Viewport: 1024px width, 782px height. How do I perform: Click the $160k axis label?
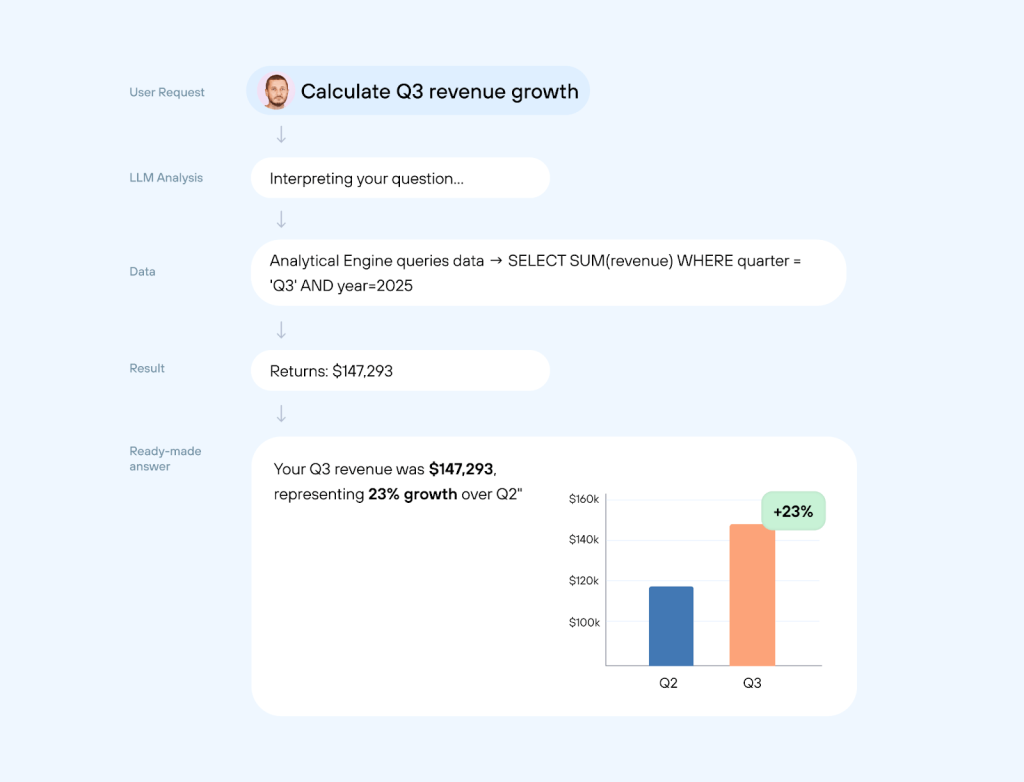pyautogui.click(x=584, y=498)
